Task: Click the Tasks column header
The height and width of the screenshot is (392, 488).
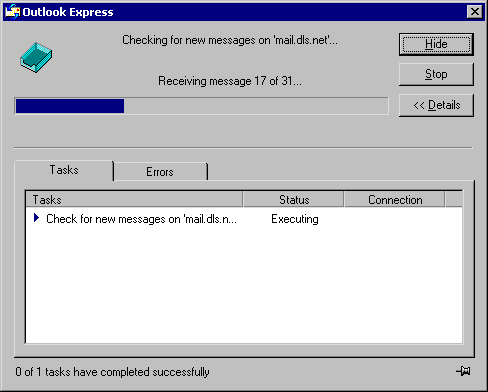Action: 134,200
